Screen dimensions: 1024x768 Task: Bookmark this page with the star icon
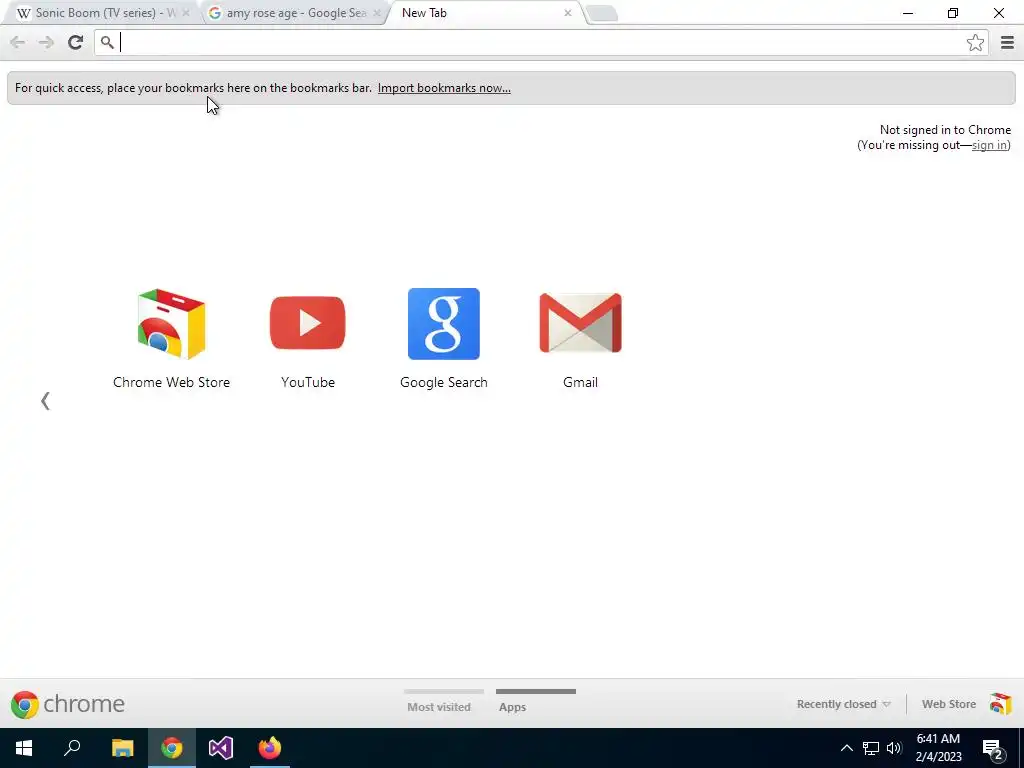975,42
